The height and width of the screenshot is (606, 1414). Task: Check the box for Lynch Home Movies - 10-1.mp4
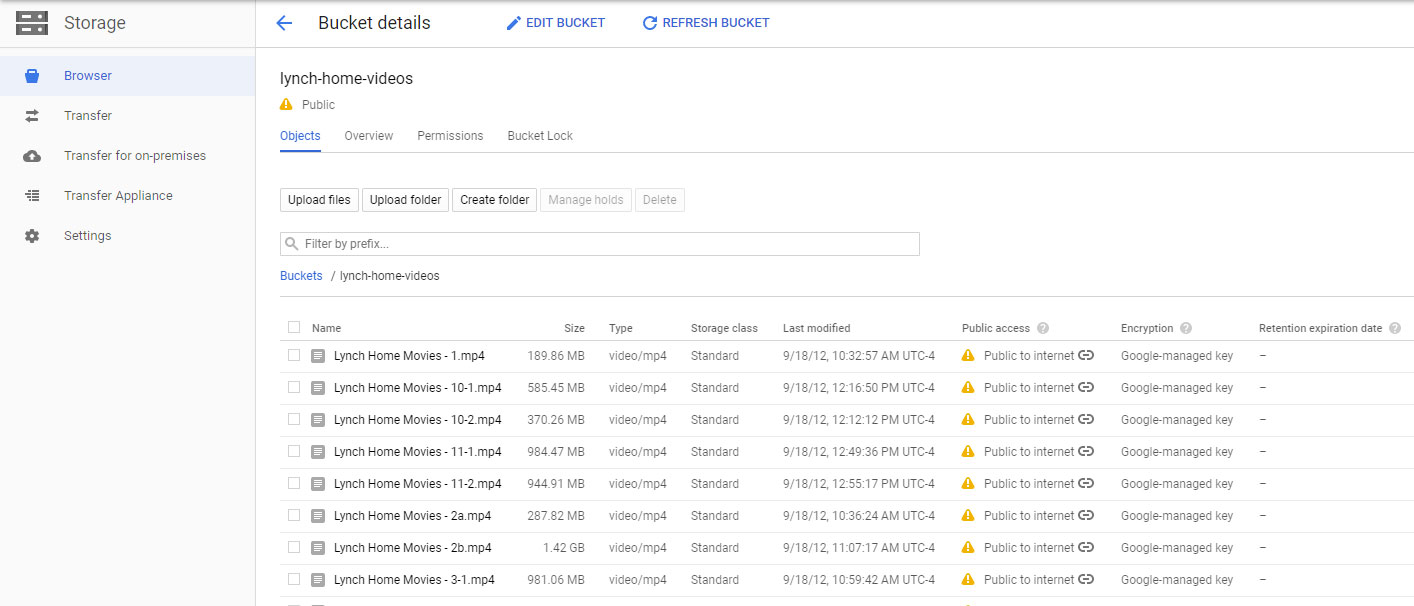pyautogui.click(x=294, y=387)
